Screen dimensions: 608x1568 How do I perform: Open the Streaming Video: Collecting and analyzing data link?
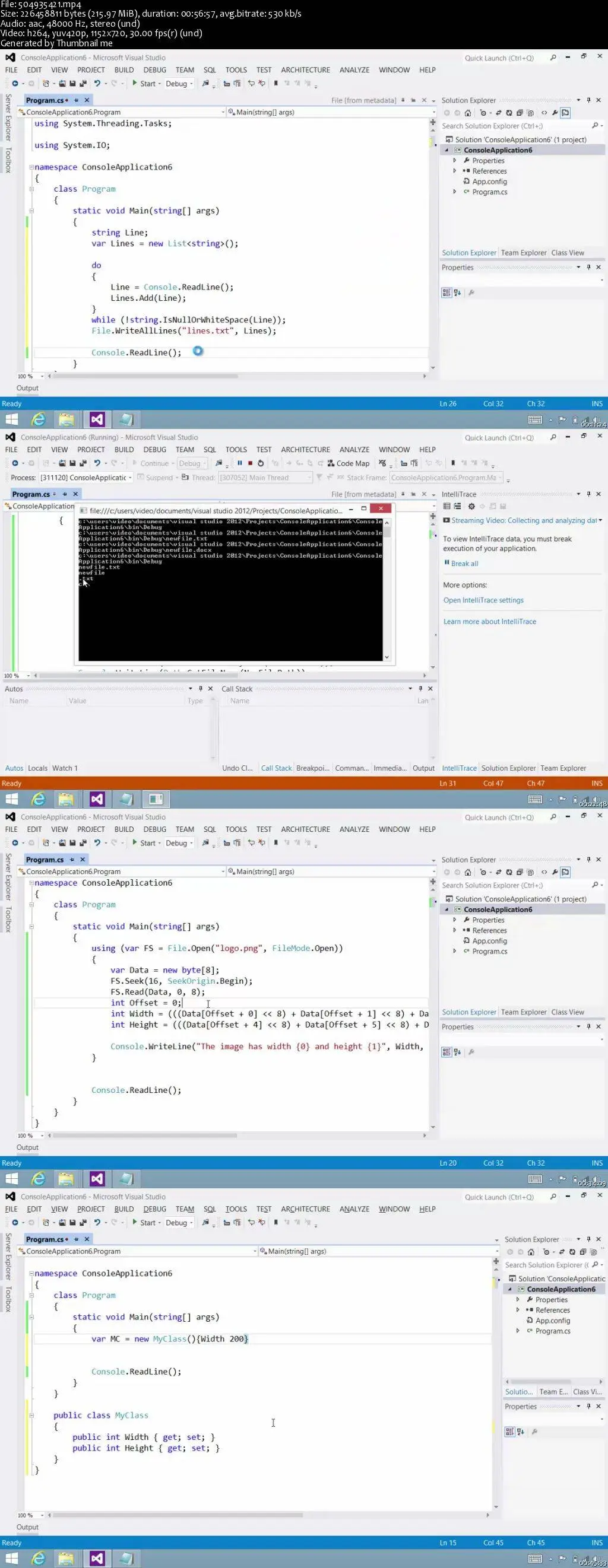click(x=524, y=520)
